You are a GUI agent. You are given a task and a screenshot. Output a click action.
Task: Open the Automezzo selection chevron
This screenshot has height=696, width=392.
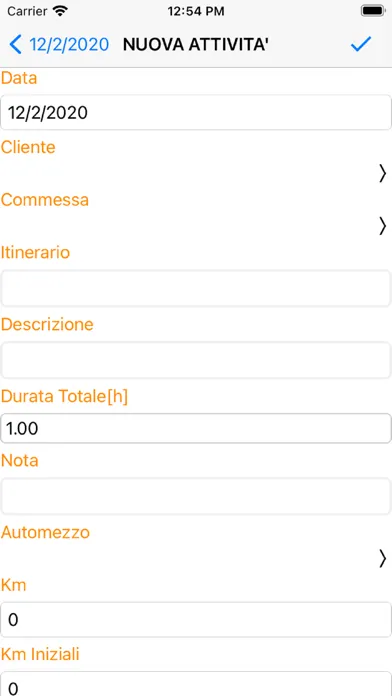click(x=383, y=558)
